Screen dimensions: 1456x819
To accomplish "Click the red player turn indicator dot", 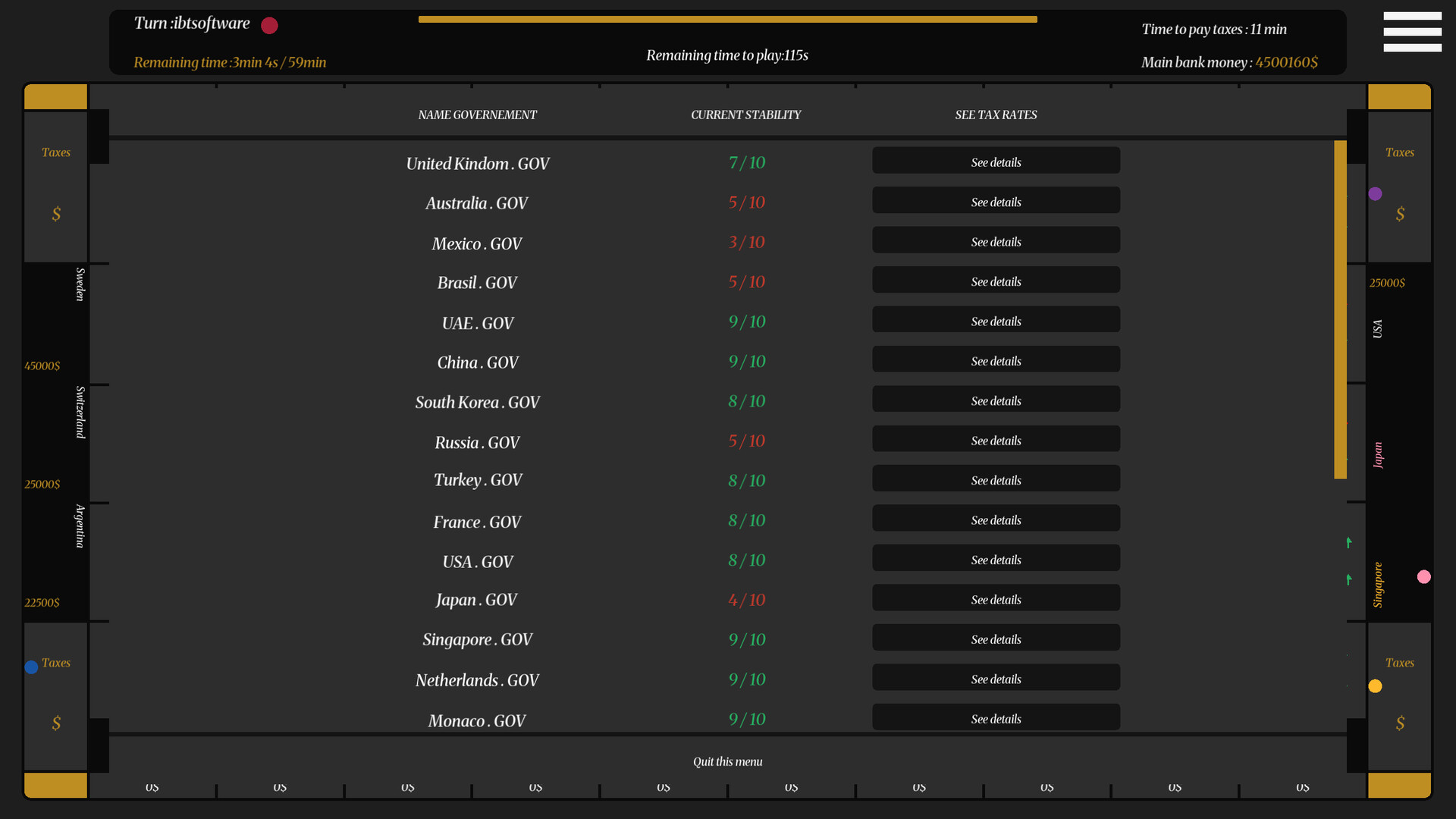I will click(269, 26).
